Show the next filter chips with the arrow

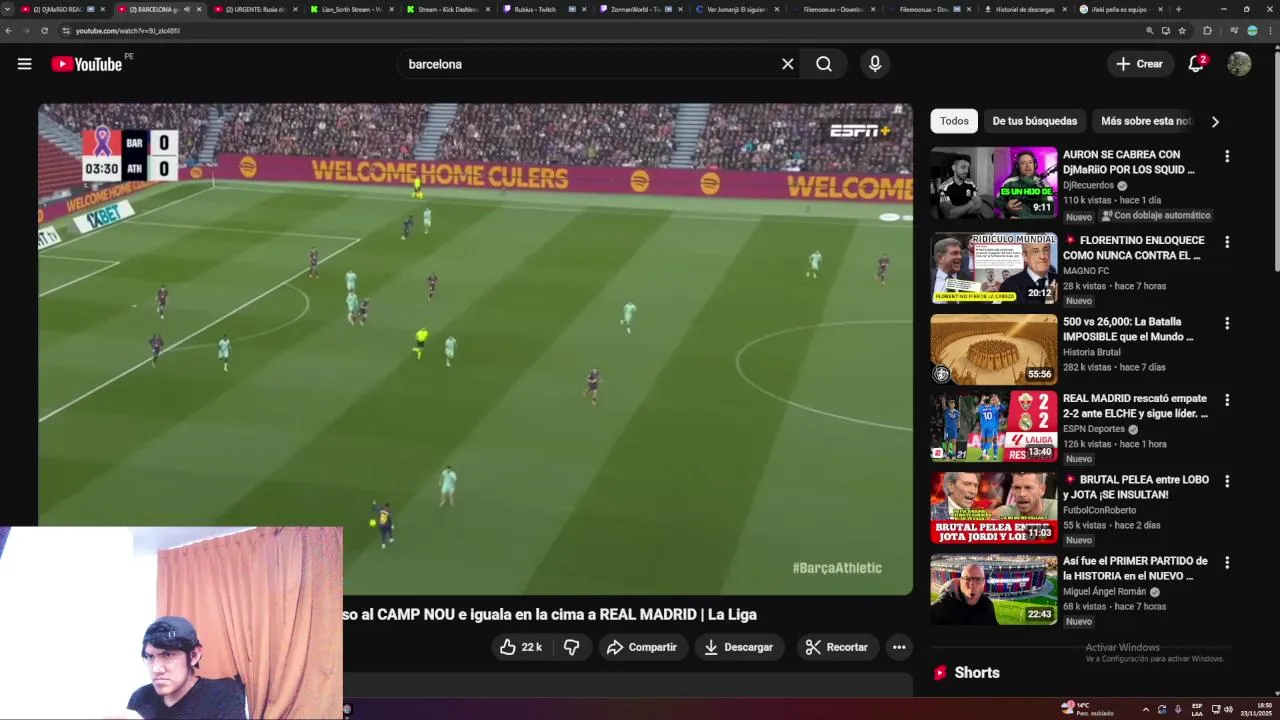click(1215, 121)
